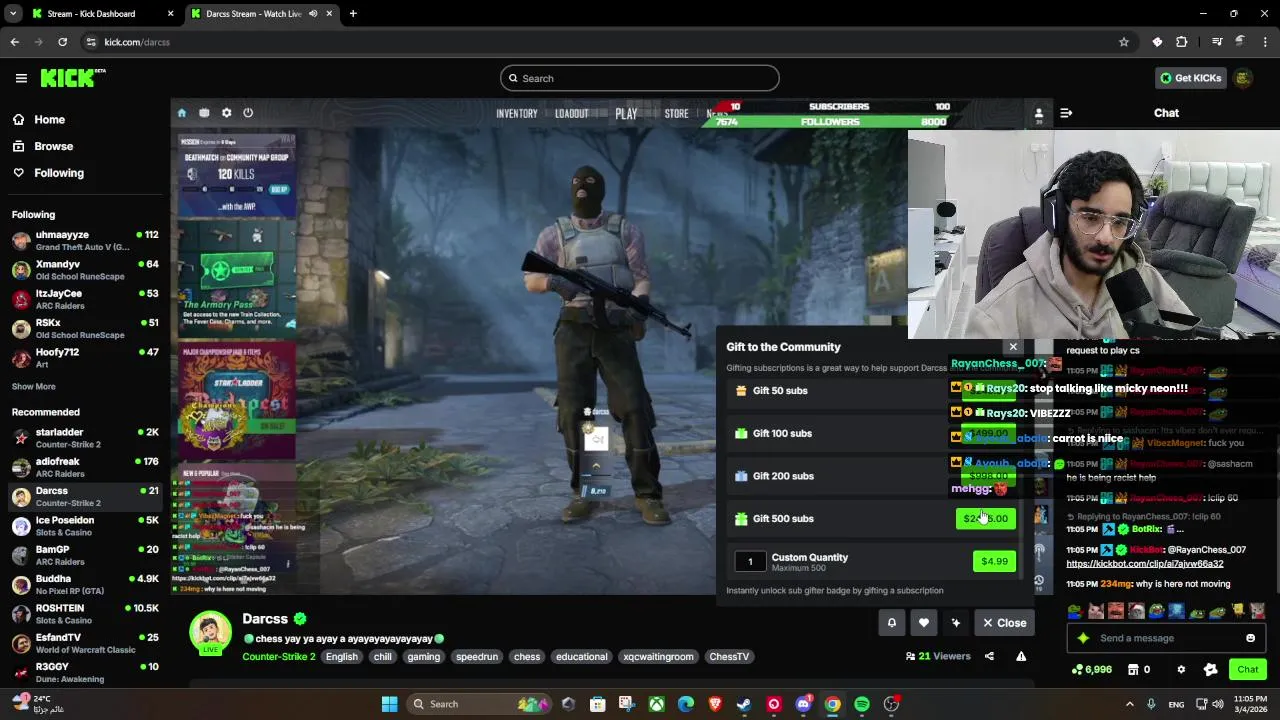Close the Gift to the Community dialog

[1013, 347]
